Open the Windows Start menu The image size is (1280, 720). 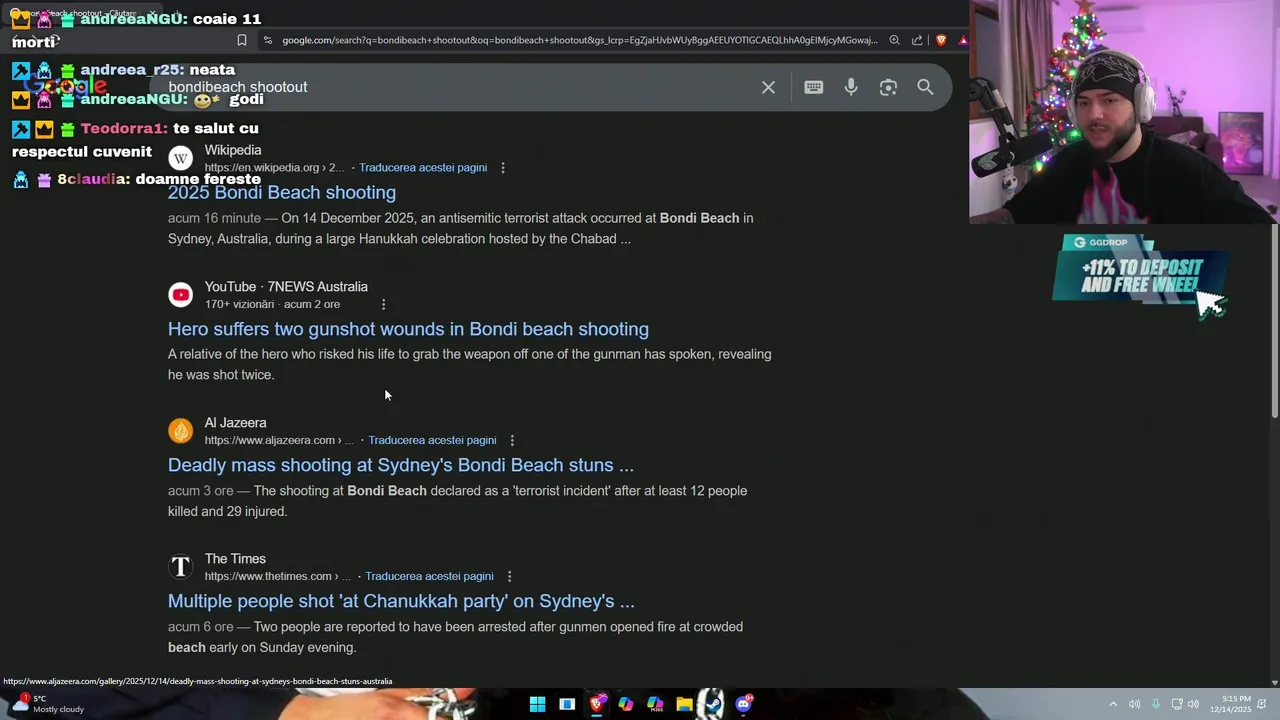coord(537,704)
